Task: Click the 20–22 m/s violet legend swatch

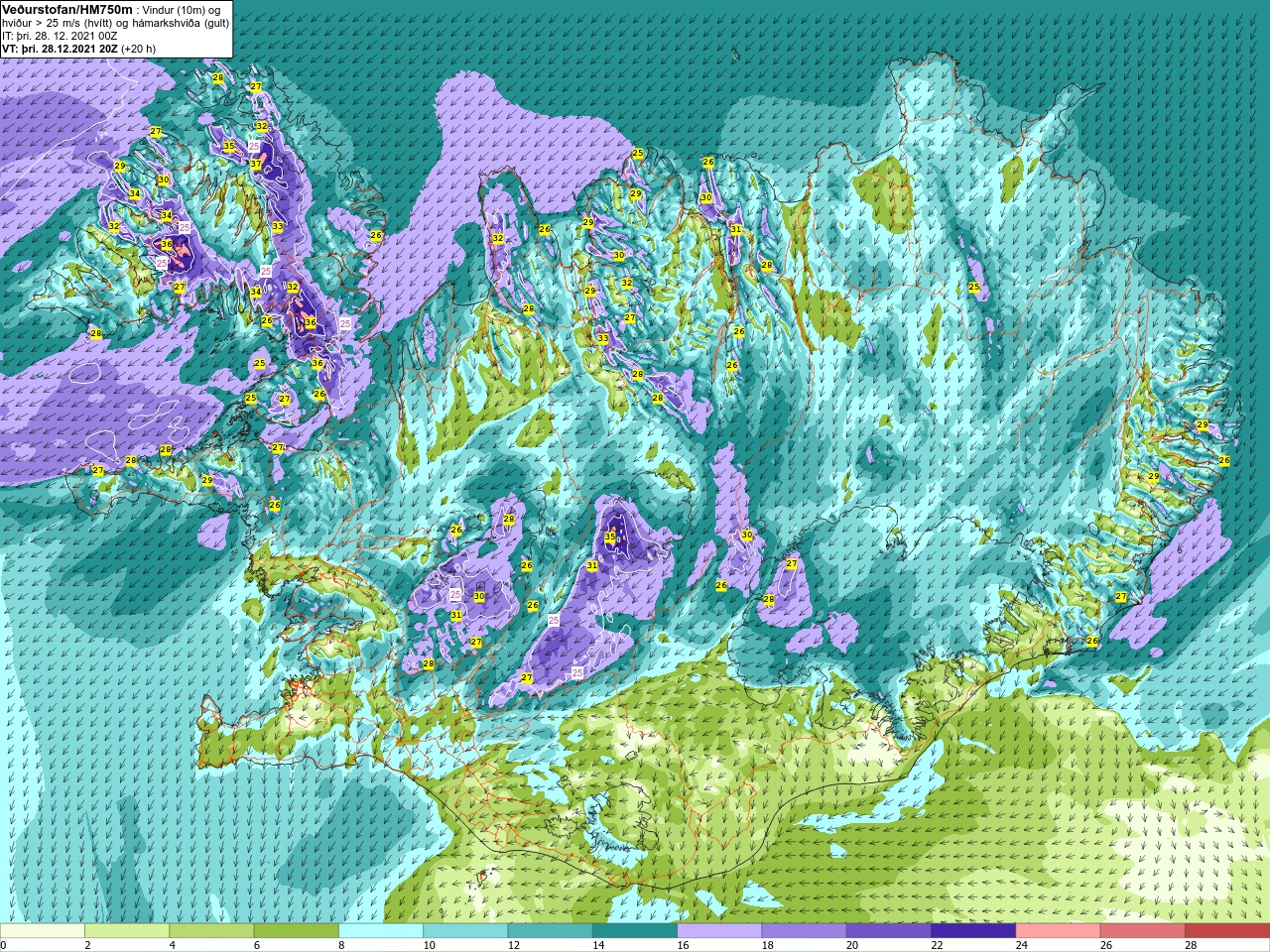Action: point(889,931)
